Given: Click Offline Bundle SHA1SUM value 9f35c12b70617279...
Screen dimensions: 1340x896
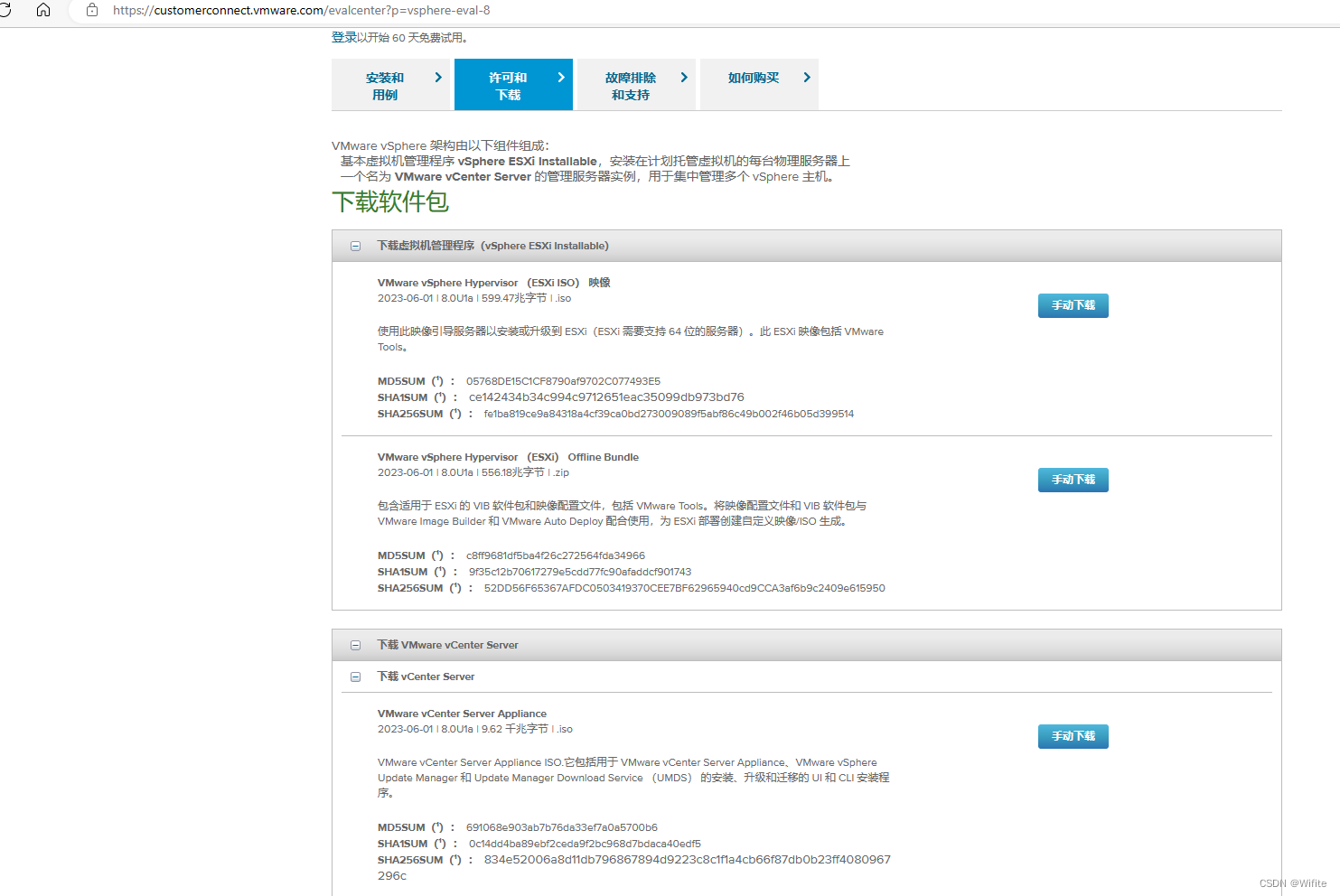Looking at the screenshot, I should tap(580, 572).
